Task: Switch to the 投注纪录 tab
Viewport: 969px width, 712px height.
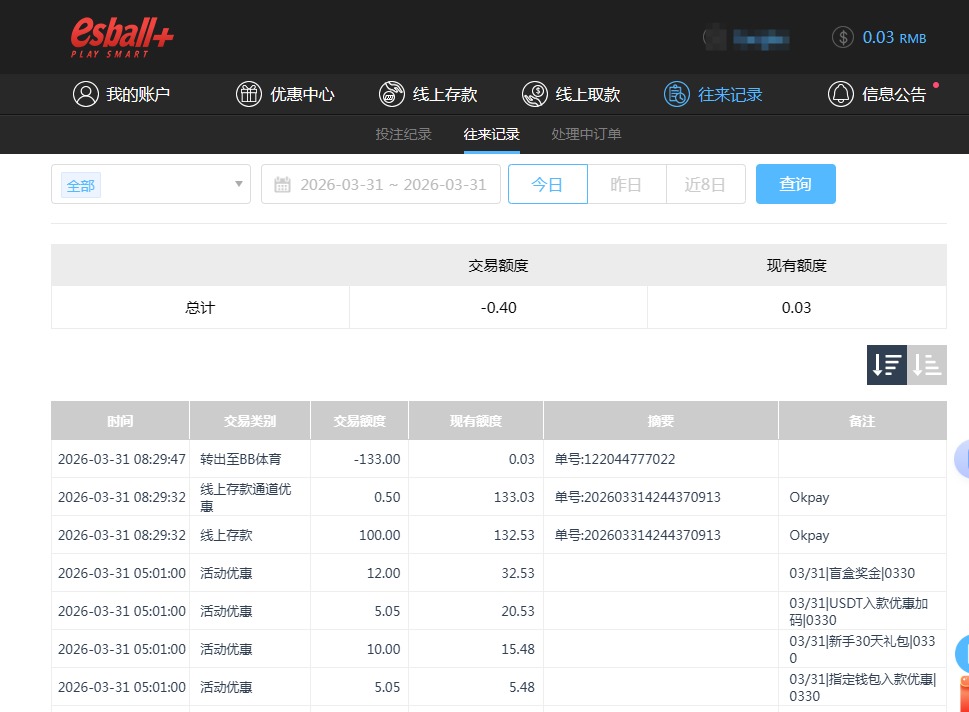Action: (x=403, y=133)
